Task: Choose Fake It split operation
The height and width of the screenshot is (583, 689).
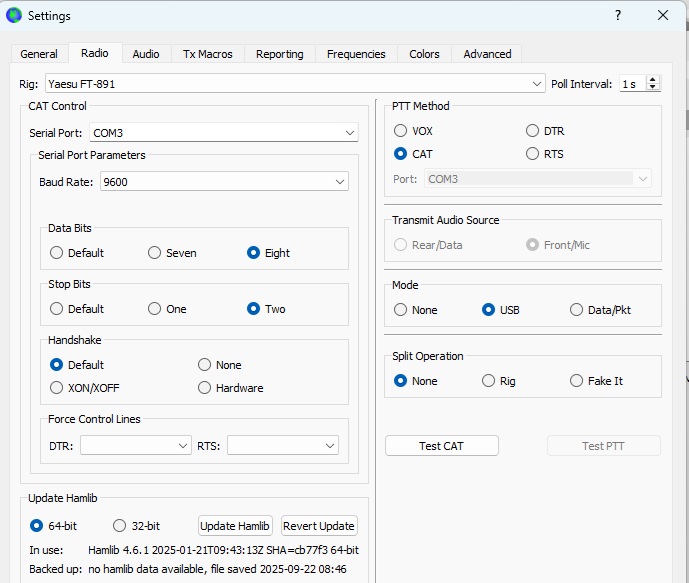Action: pyautogui.click(x=577, y=381)
